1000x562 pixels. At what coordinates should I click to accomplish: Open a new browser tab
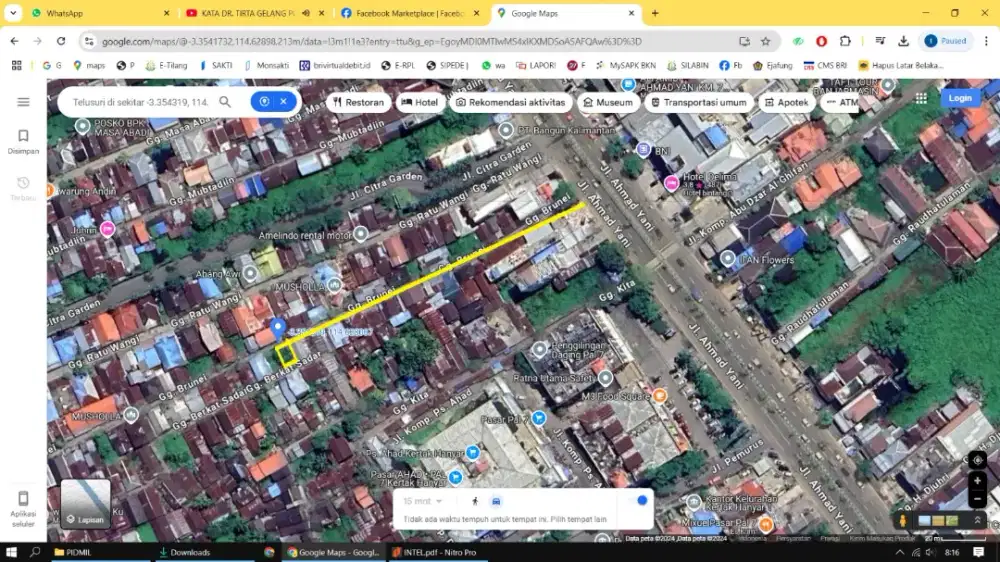655,13
